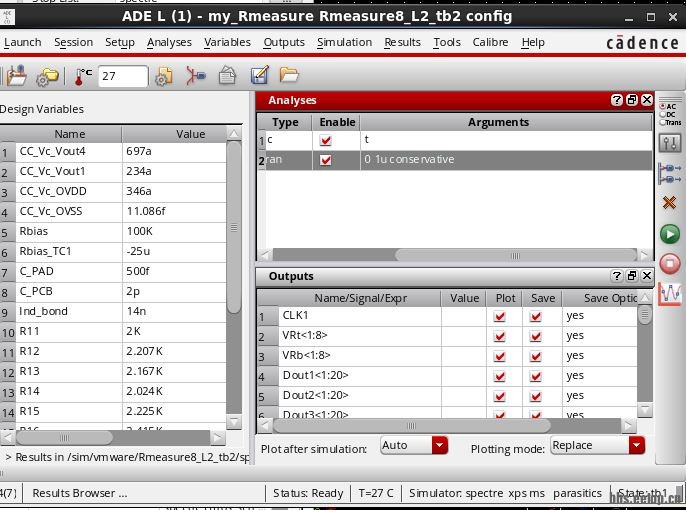Viewport: 686px width, 510px height.
Task: Open the Help menu
Action: 533,42
